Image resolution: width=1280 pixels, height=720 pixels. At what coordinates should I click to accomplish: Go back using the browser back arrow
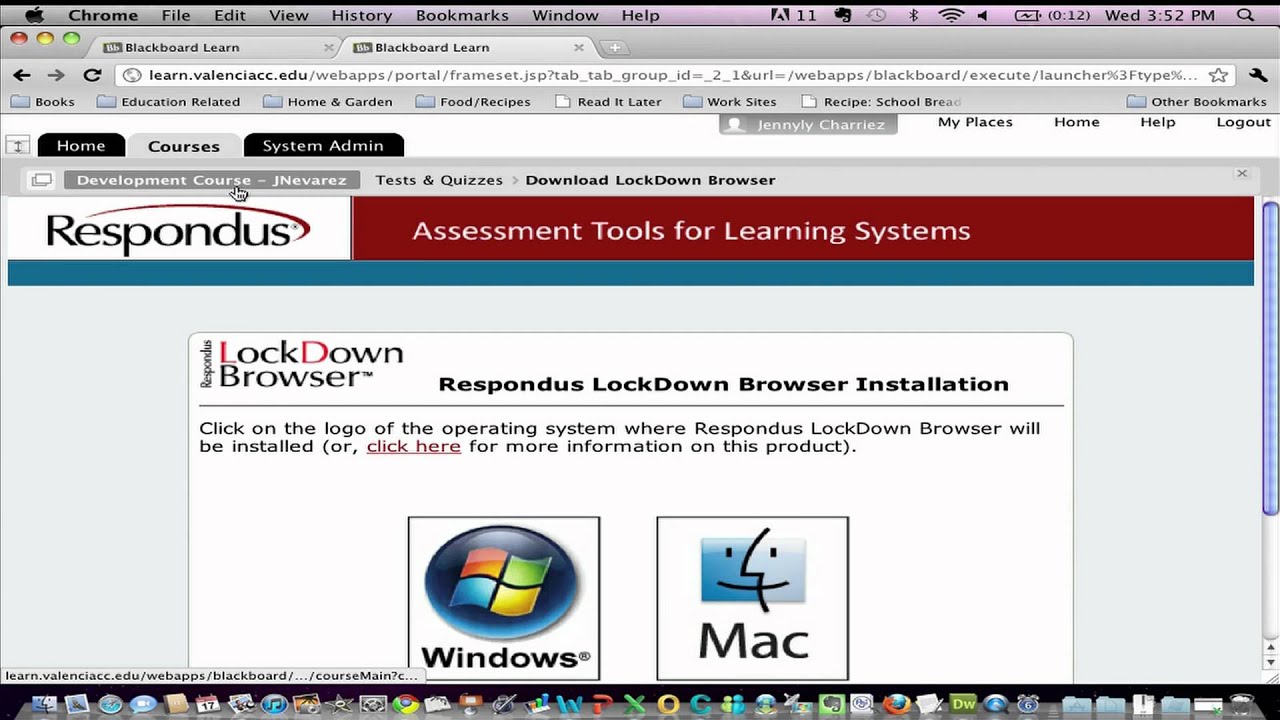tap(22, 75)
